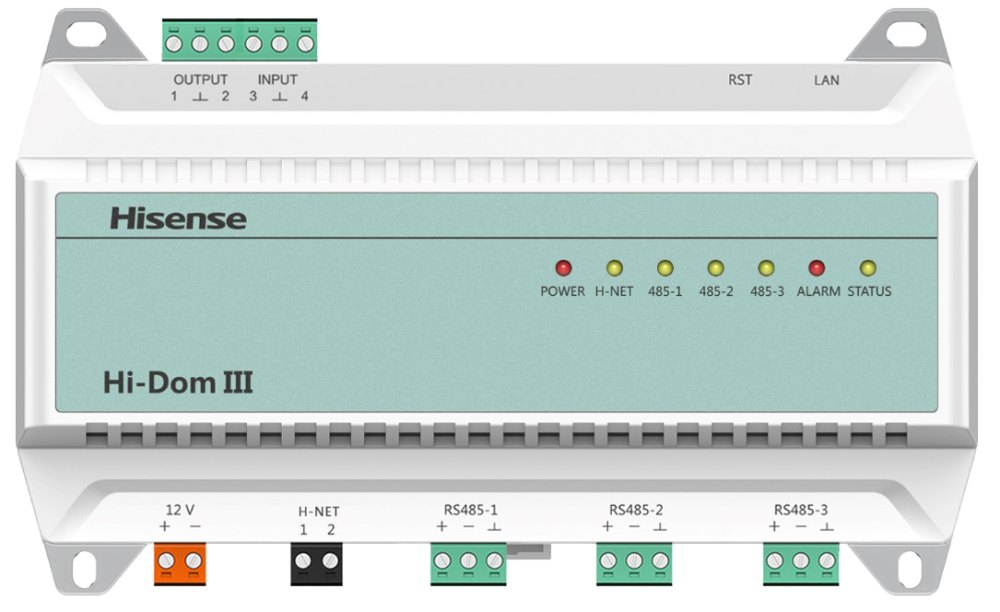Viewport: 1000px width, 612px height.
Task: Click the 485-3 indicator LED
Action: (766, 268)
